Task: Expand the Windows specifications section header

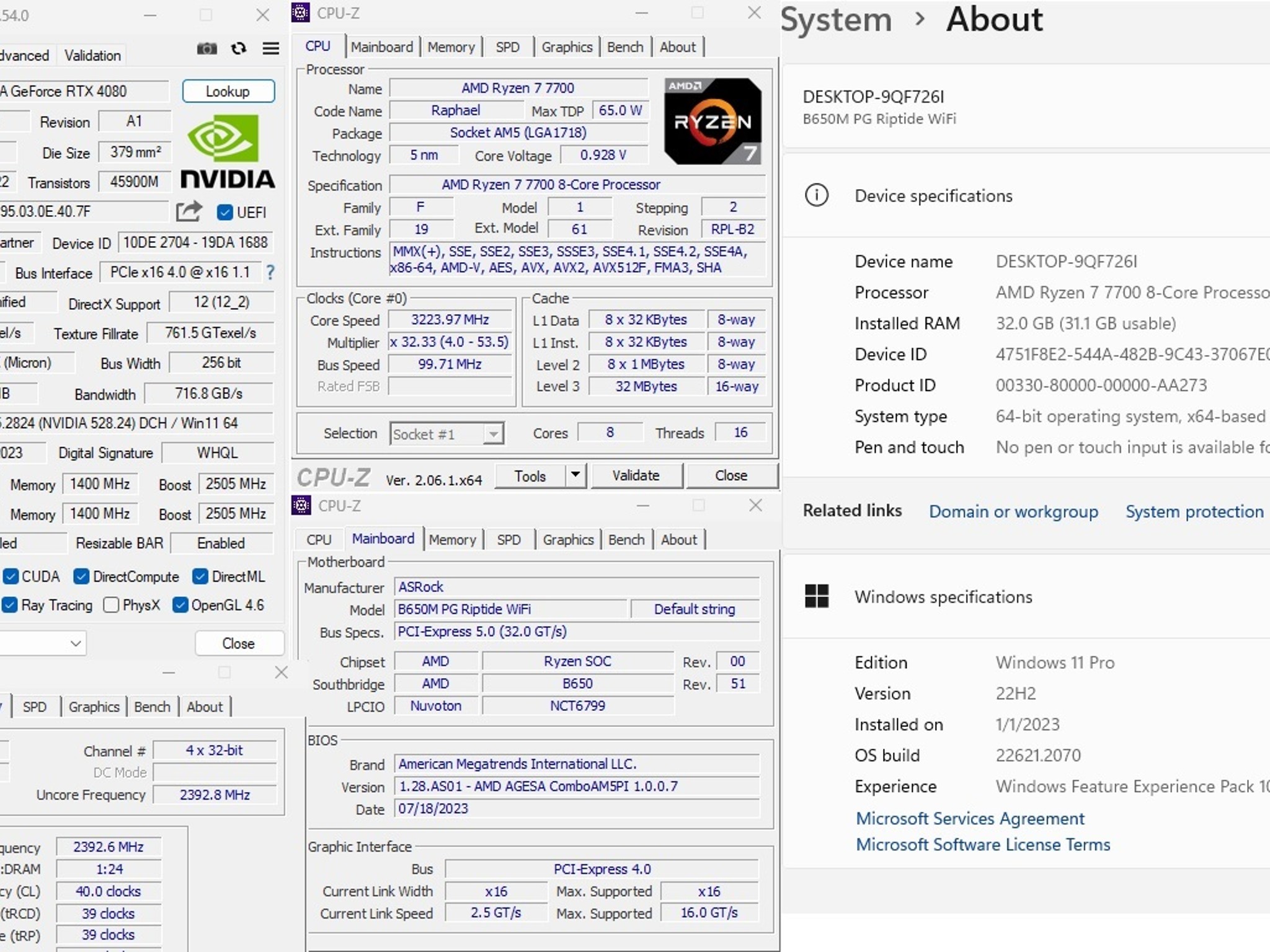Action: (x=1025, y=597)
